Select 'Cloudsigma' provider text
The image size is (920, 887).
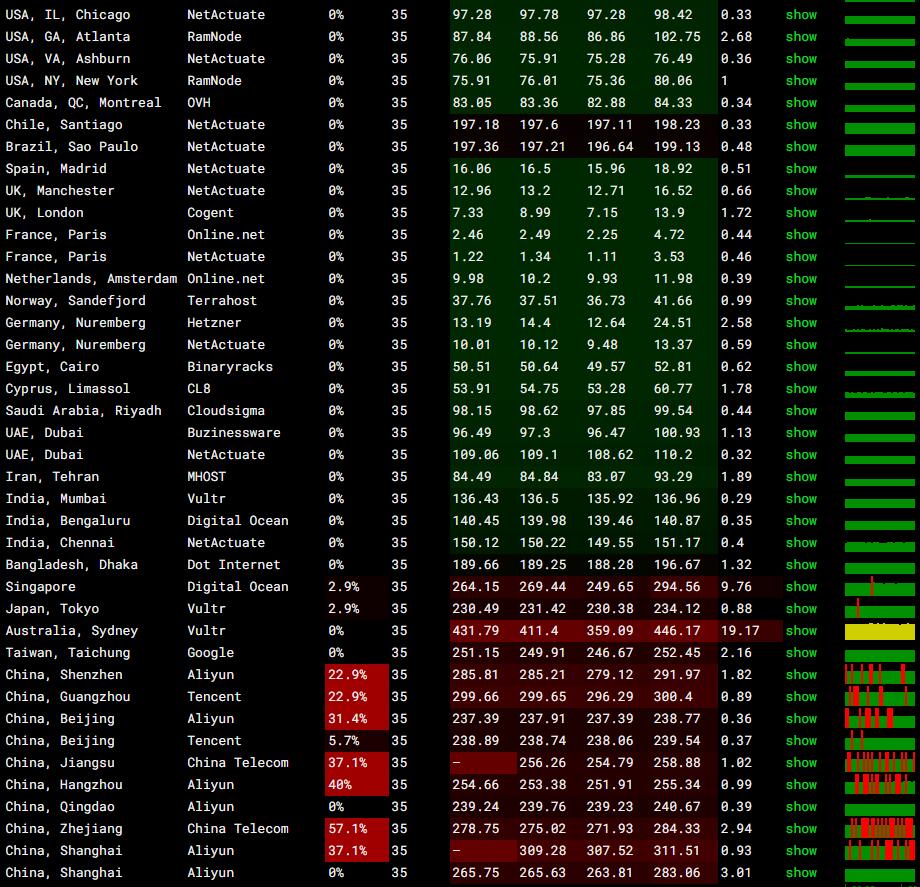[x=226, y=411]
